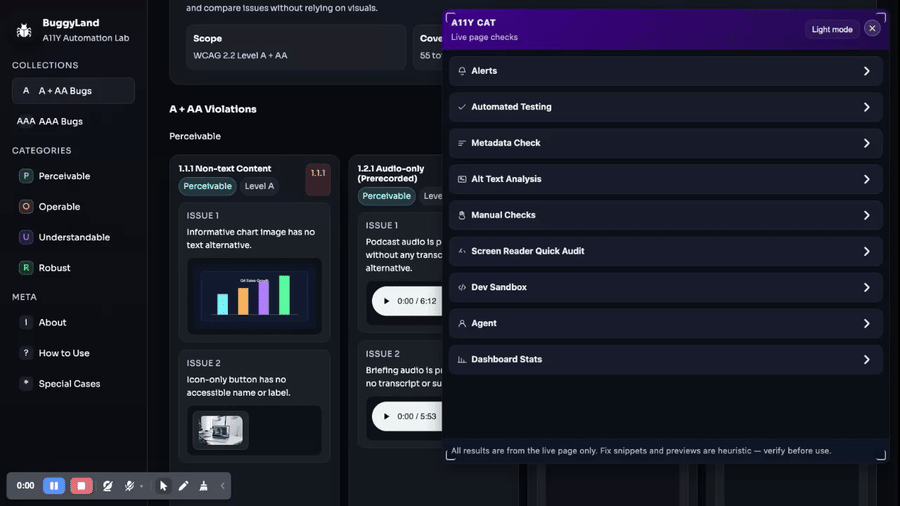Pause the screen recording
This screenshot has height=506, width=900.
click(54, 486)
